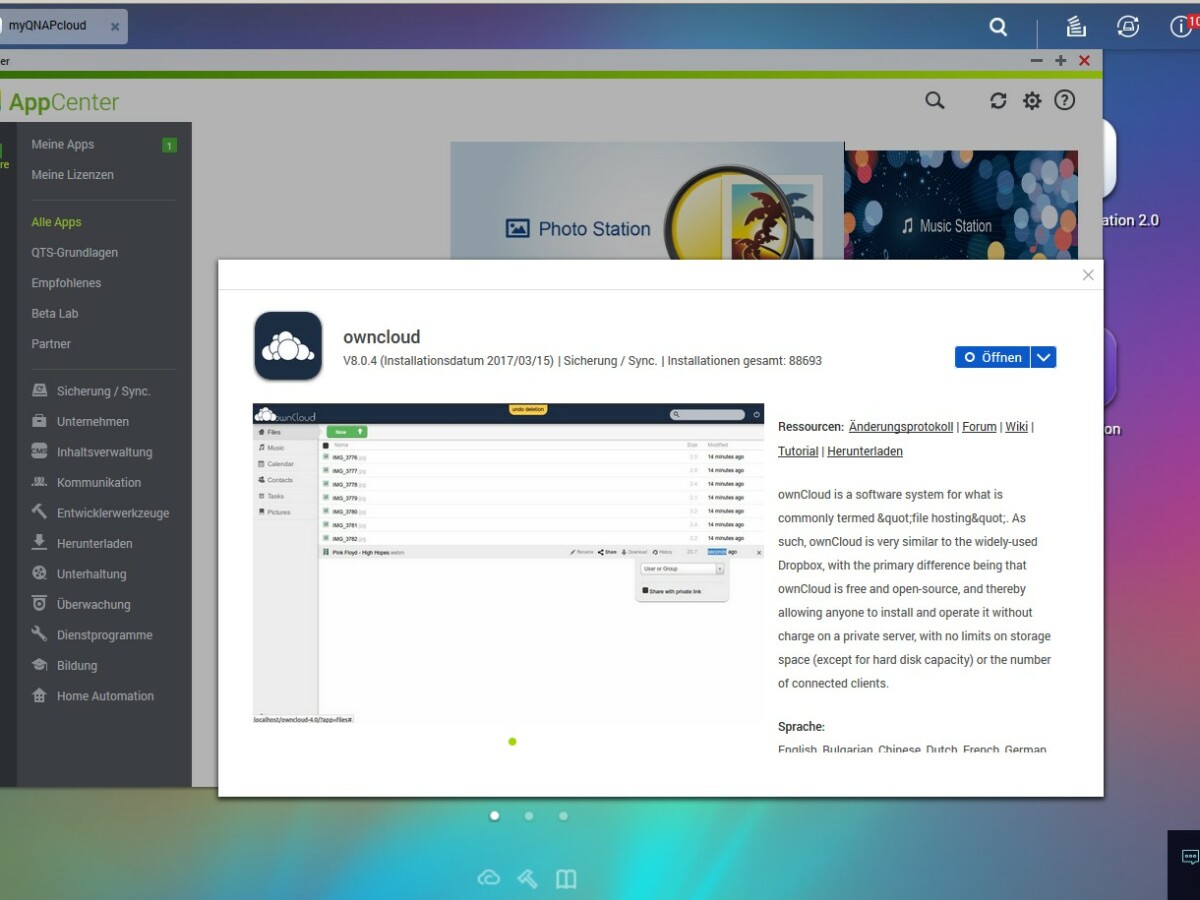
Task: Select the first desktop page dot
Action: pyautogui.click(x=494, y=816)
